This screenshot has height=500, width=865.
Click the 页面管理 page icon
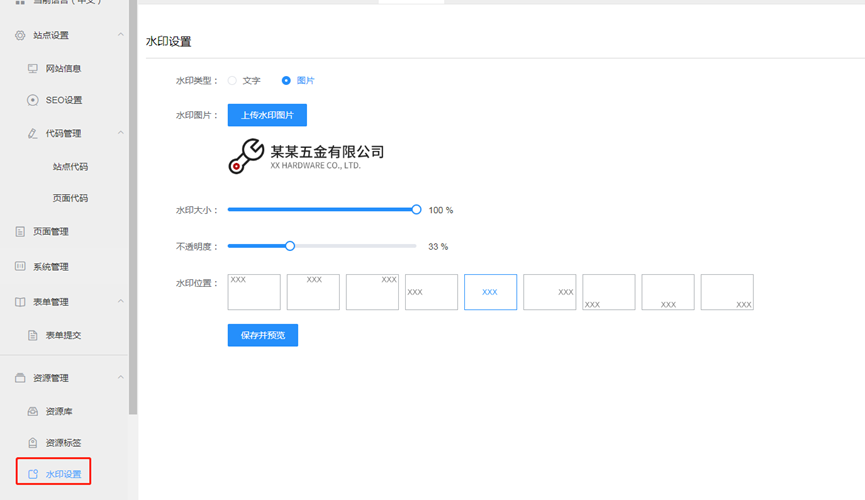tap(20, 232)
